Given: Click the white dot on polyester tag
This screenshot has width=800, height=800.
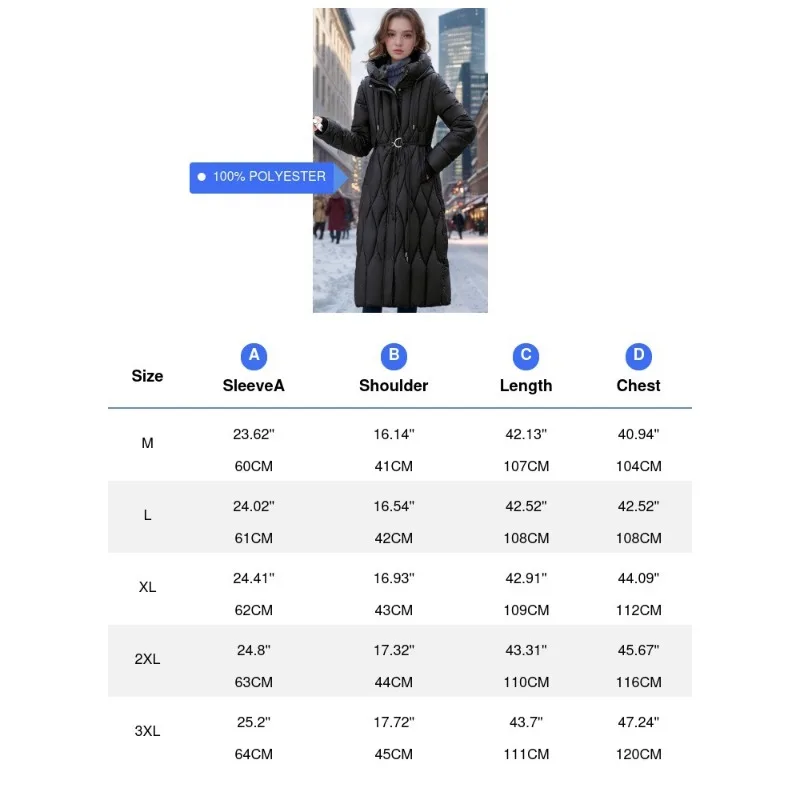Looking at the screenshot, I should point(201,177).
